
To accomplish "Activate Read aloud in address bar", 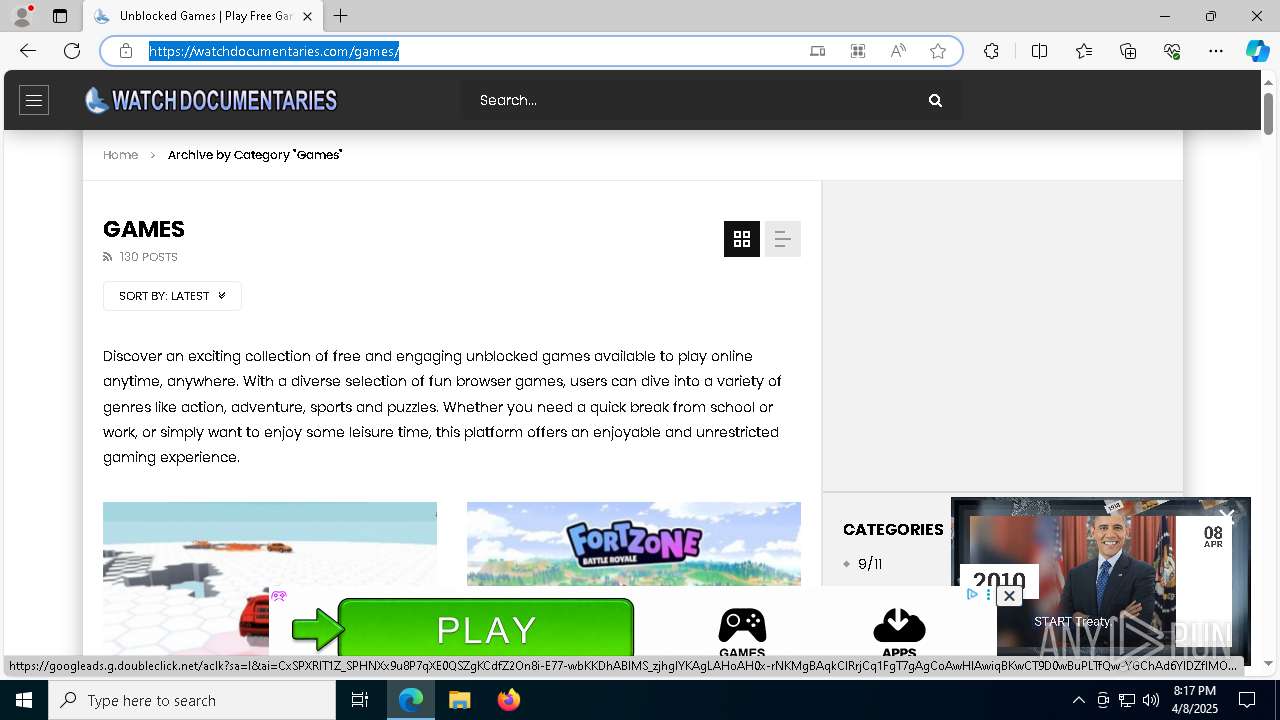I will (898, 51).
